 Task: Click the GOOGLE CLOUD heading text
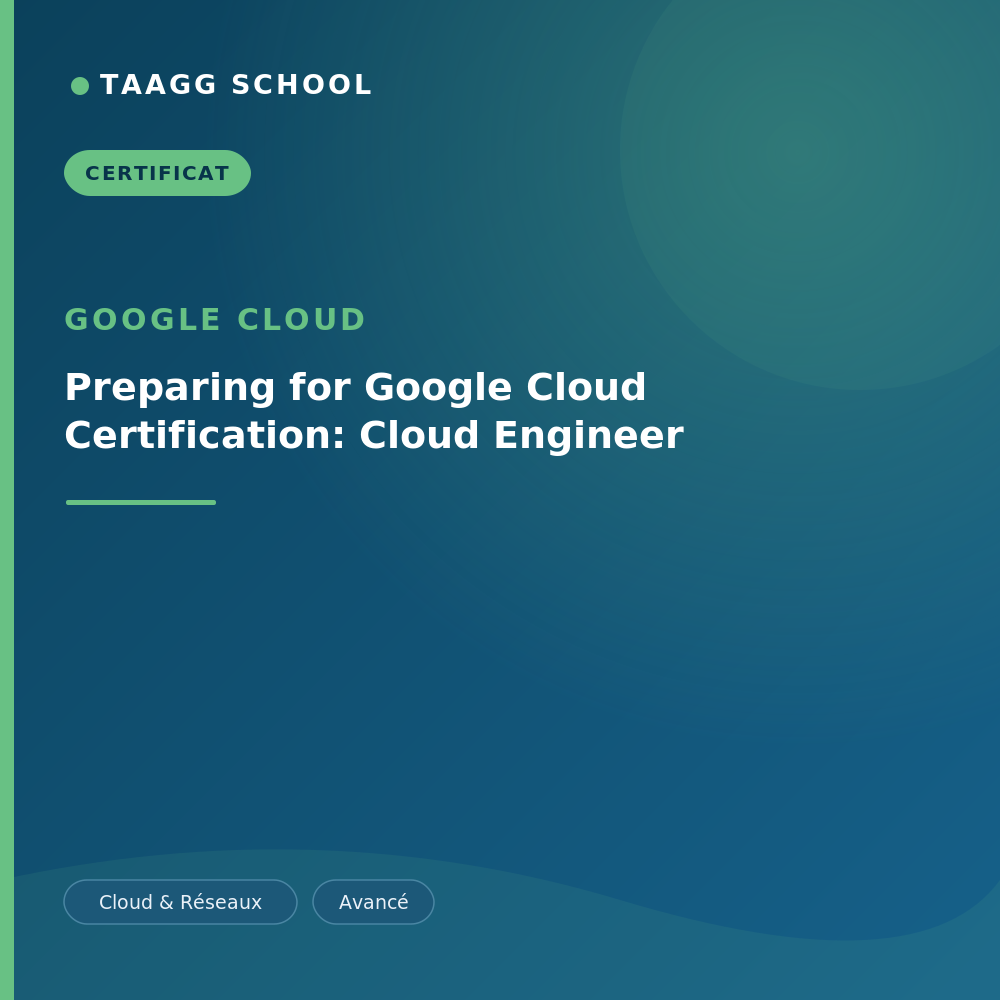coord(215,320)
